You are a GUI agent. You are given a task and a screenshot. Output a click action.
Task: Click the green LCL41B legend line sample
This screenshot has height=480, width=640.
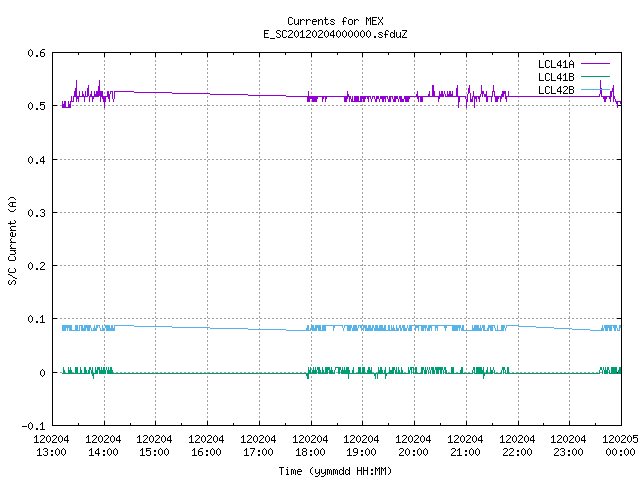click(595, 76)
